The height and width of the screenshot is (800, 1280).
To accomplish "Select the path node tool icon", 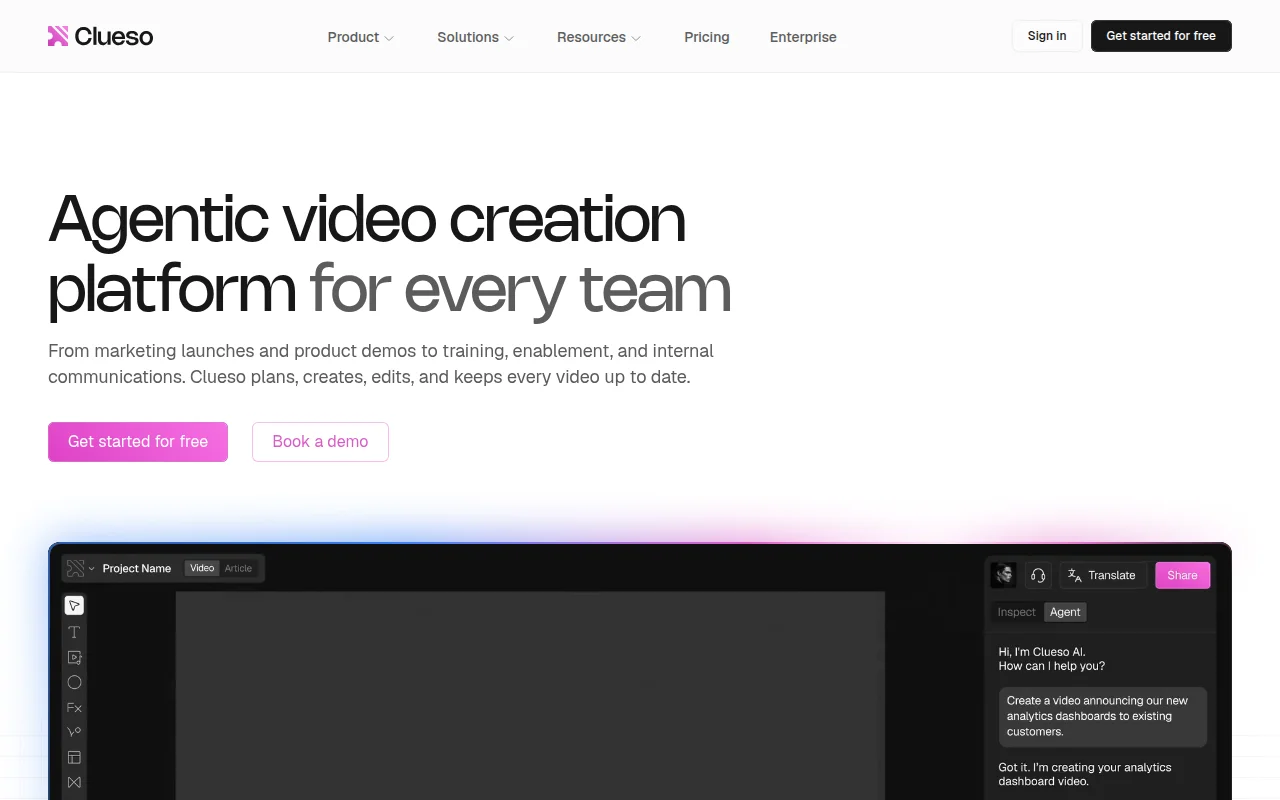I will point(74,732).
